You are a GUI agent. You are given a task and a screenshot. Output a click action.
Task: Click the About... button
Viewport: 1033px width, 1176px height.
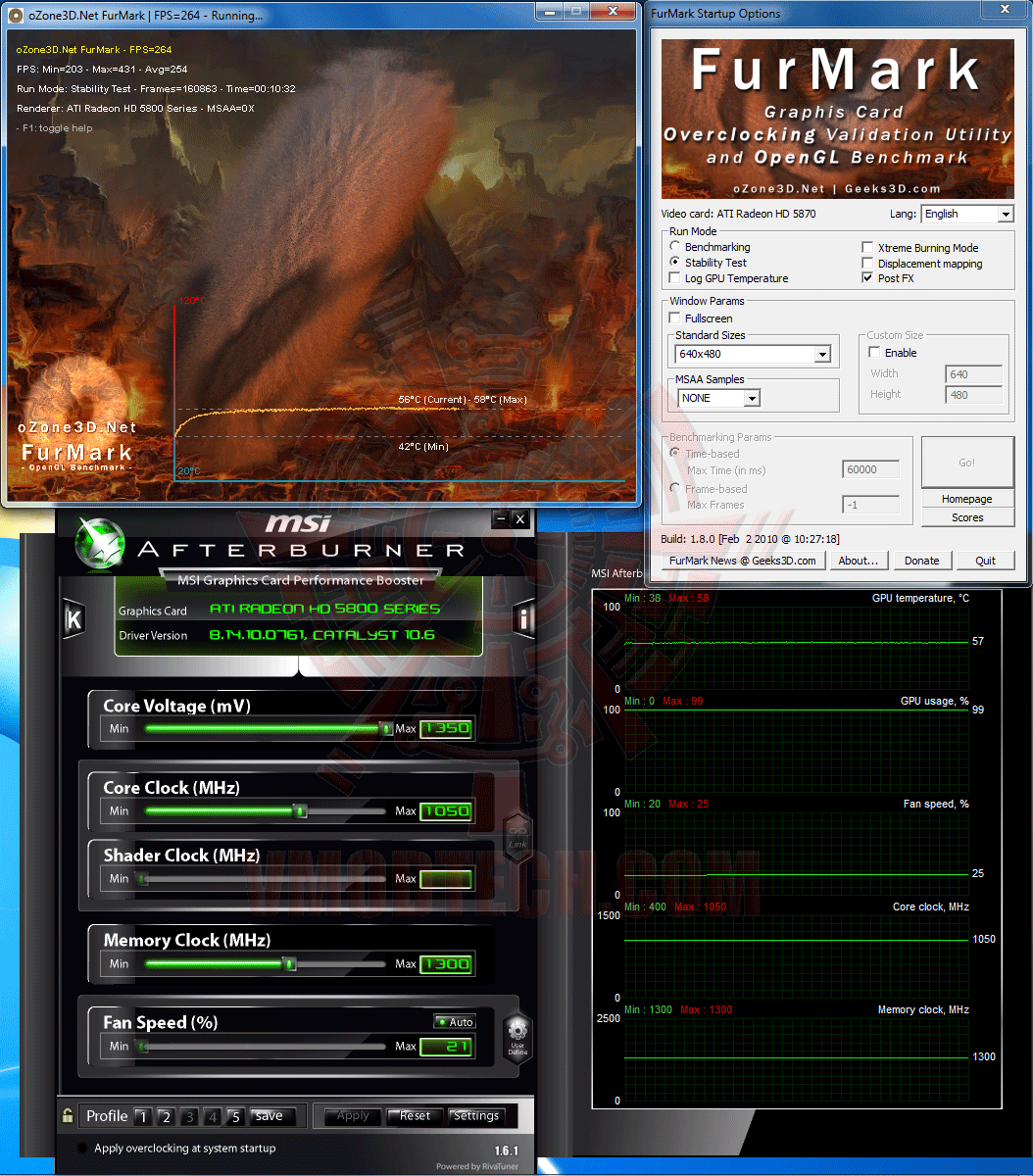tap(859, 561)
